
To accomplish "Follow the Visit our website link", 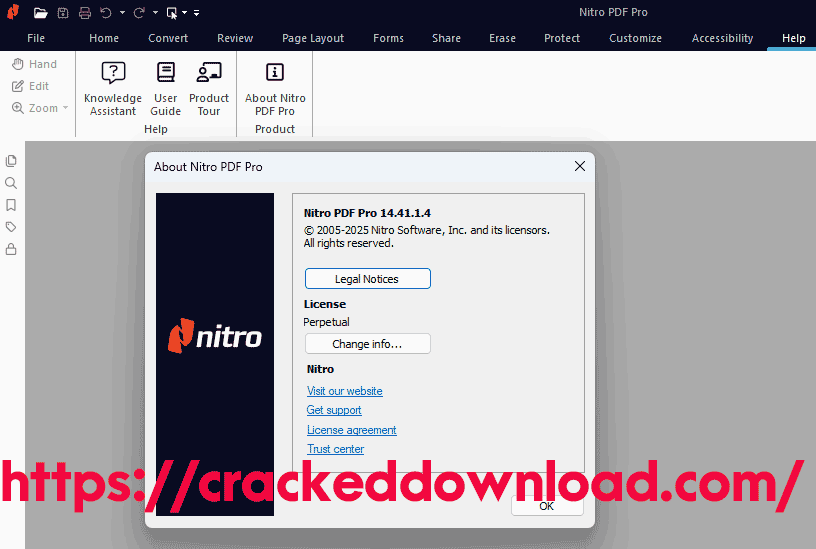I will click(344, 391).
